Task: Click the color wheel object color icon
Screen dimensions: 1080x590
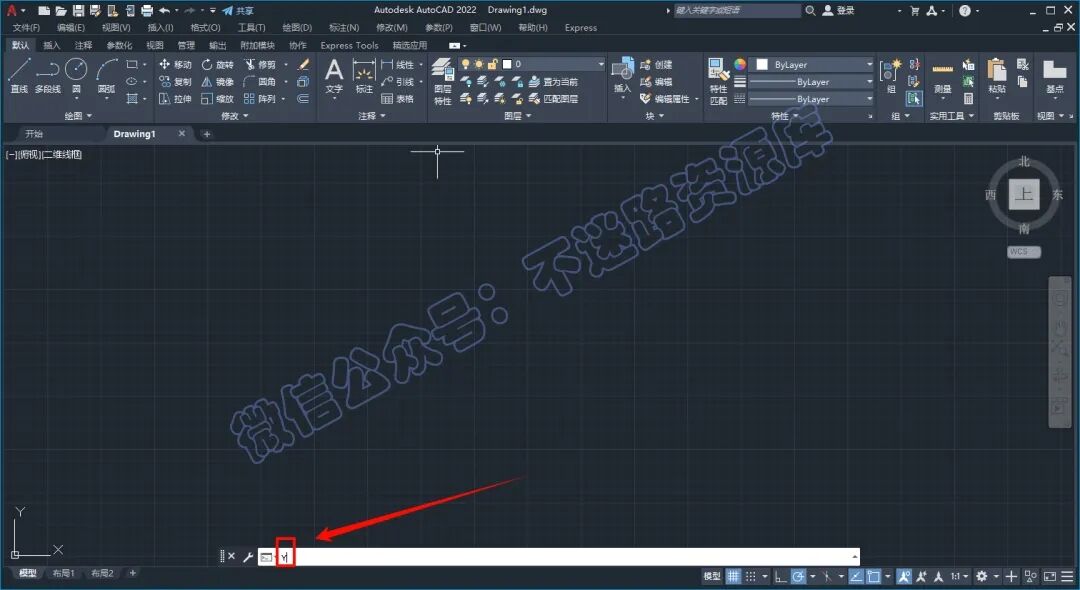Action: click(740, 64)
